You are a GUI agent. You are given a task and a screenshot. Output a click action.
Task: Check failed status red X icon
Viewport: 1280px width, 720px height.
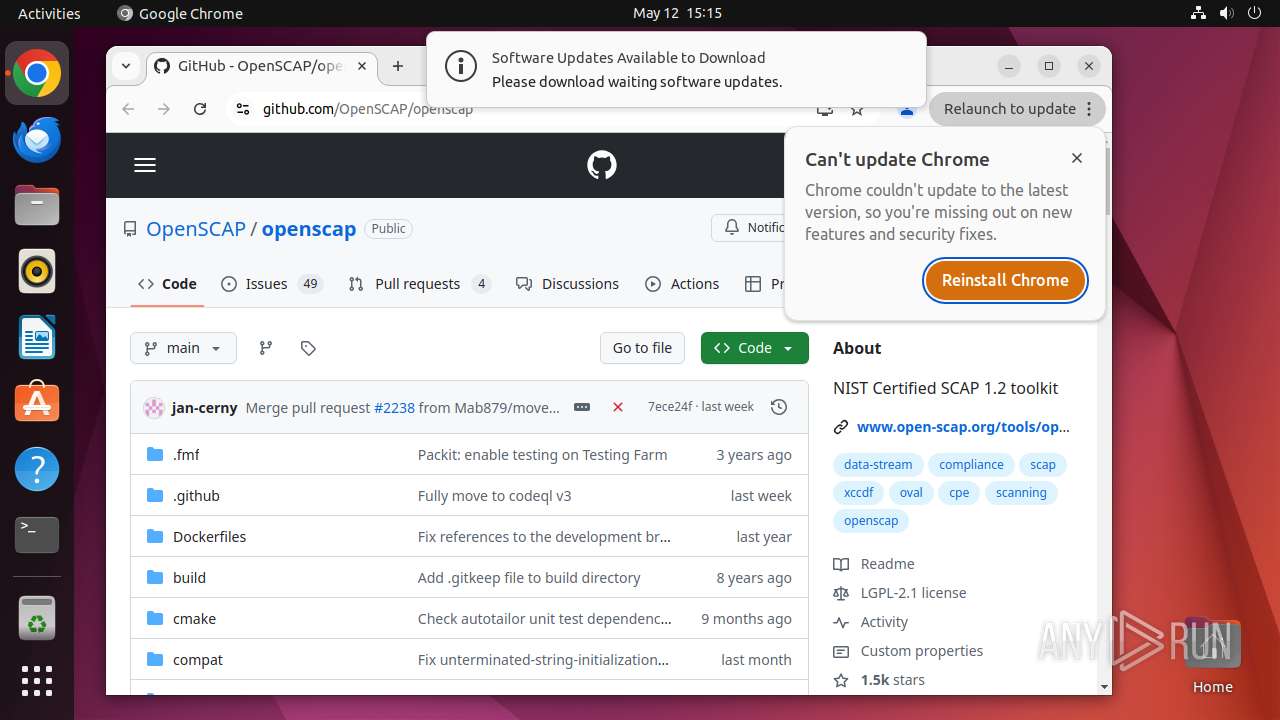[618, 407]
